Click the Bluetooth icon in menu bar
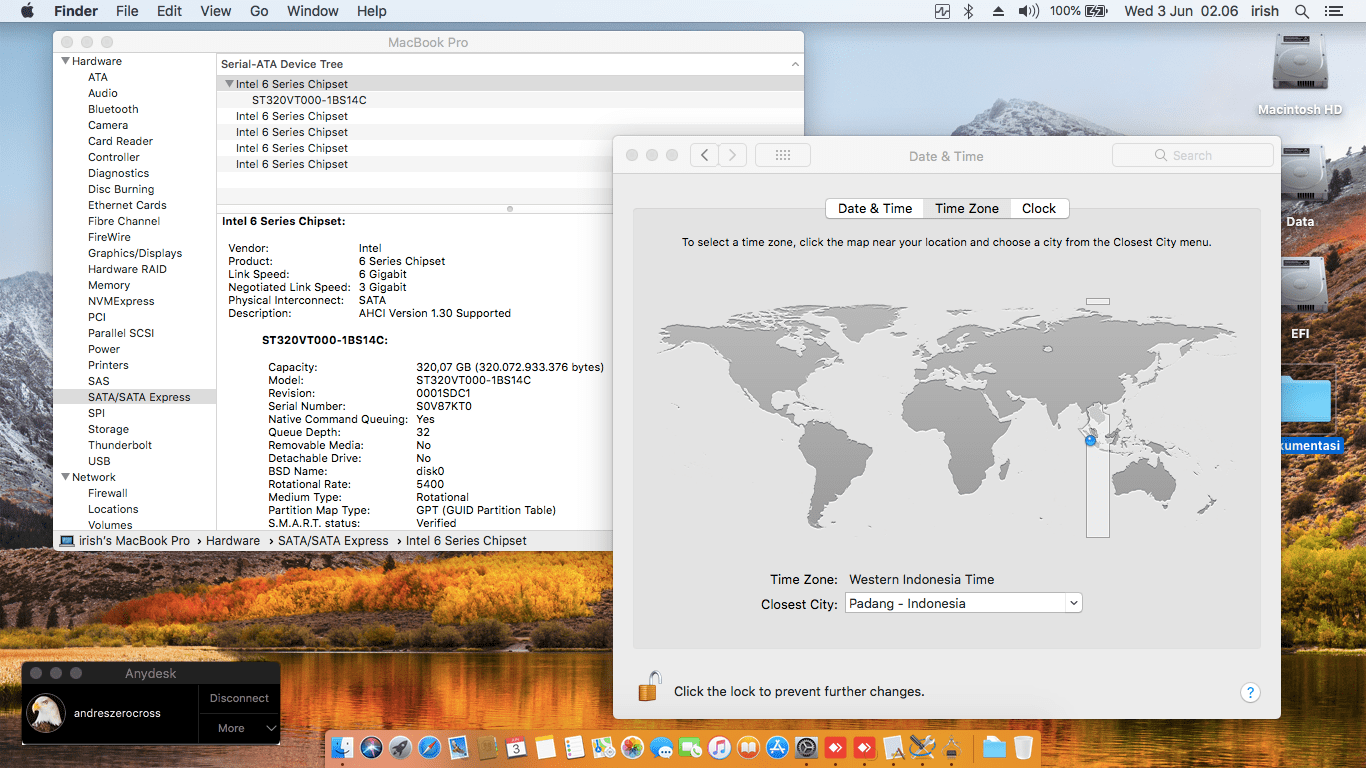Image resolution: width=1366 pixels, height=768 pixels. tap(968, 11)
